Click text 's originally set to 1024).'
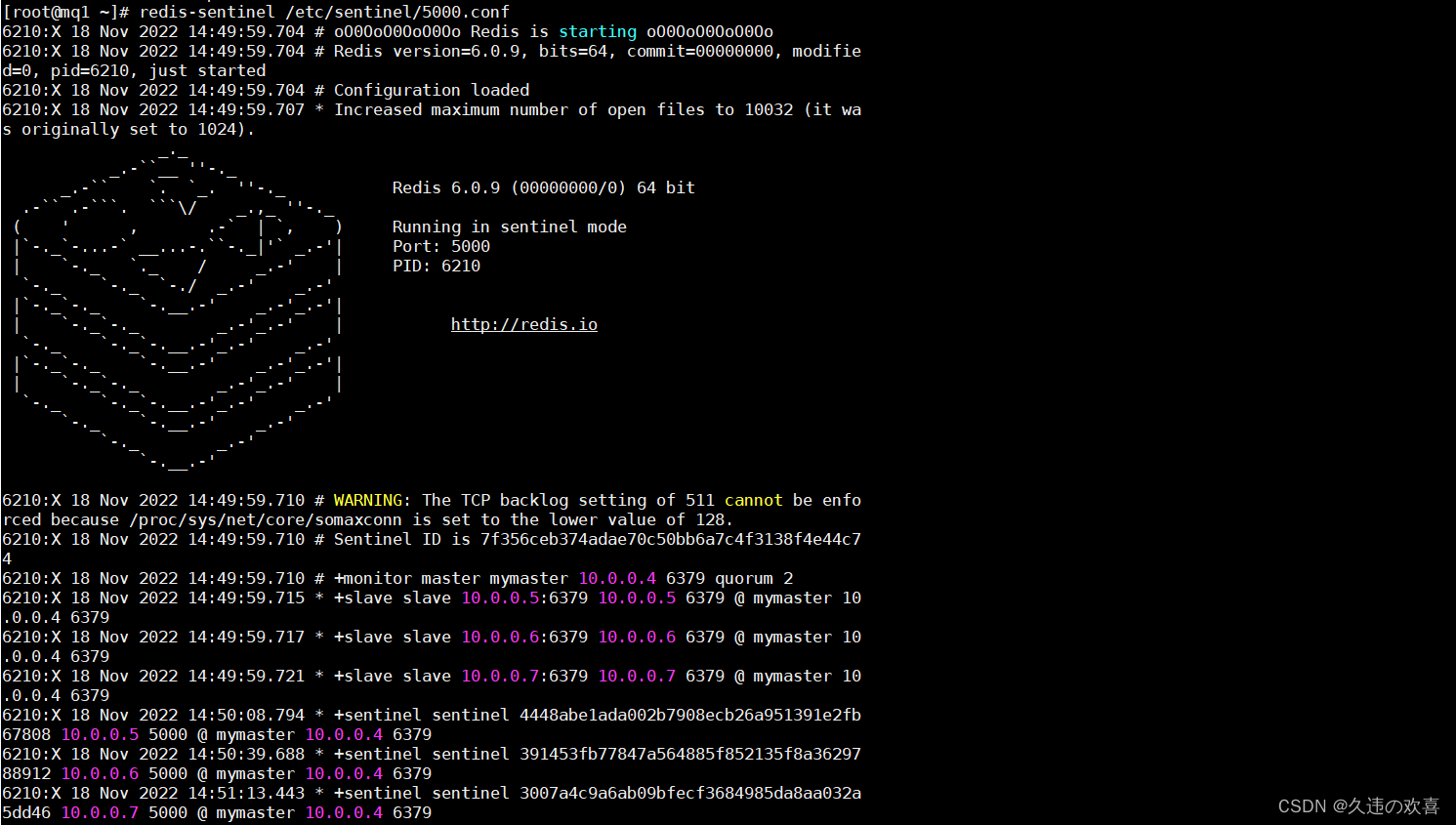Screen dimensions: 1456x825 click(129, 129)
